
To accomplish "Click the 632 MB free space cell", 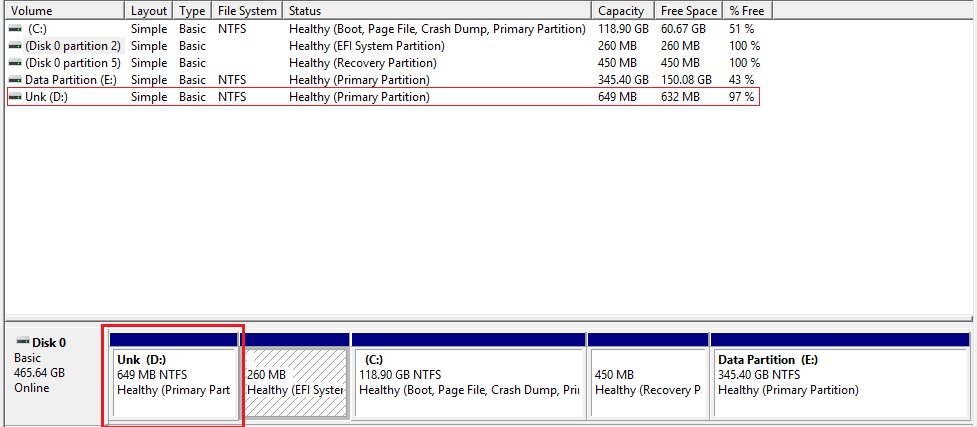I will (680, 97).
